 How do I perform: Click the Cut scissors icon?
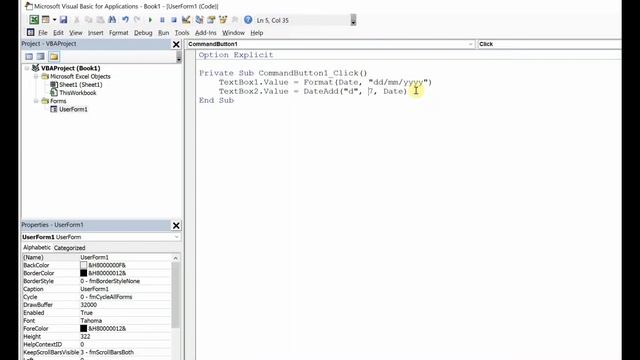(76, 20)
